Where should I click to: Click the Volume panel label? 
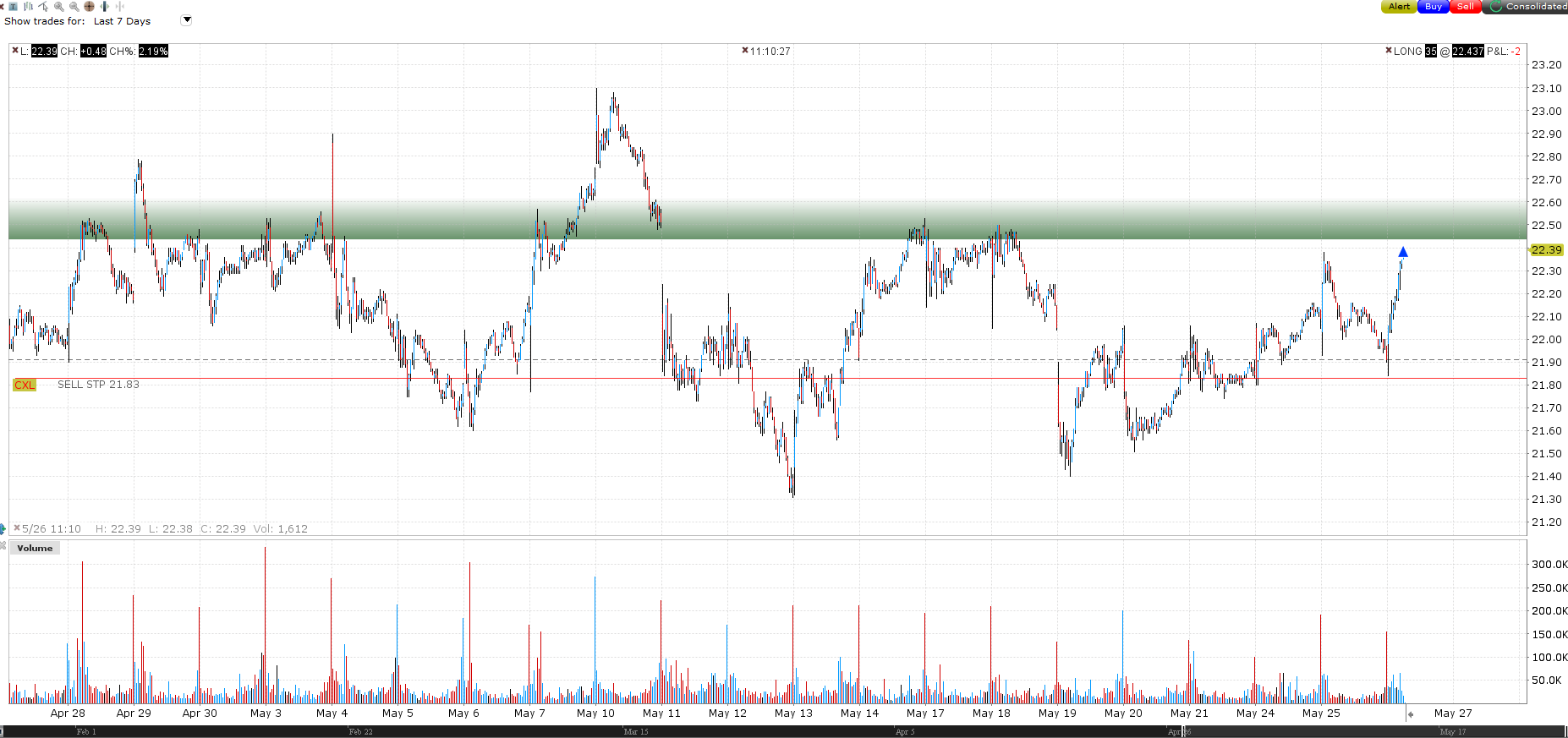[x=35, y=548]
